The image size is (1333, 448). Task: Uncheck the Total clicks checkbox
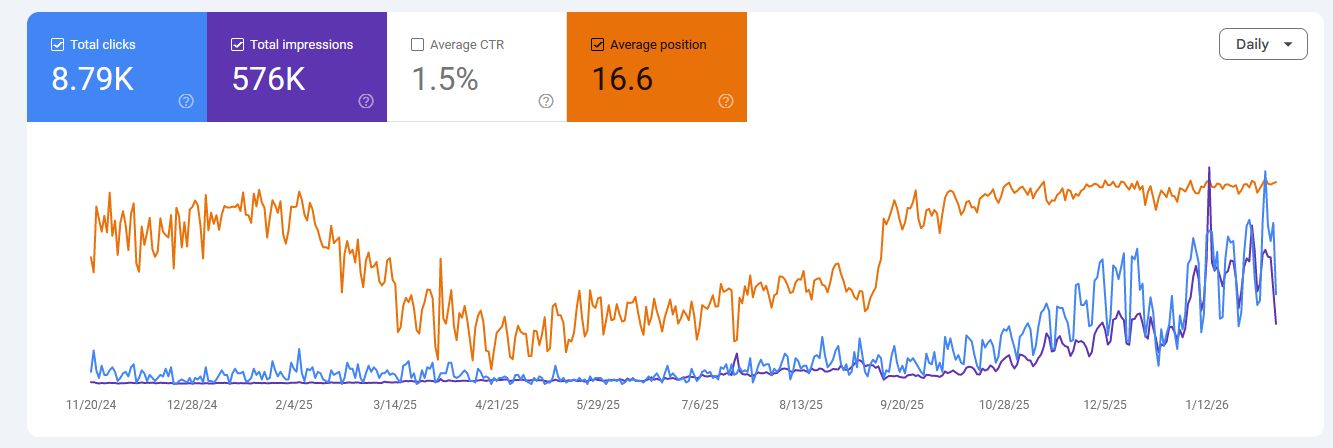click(x=58, y=45)
